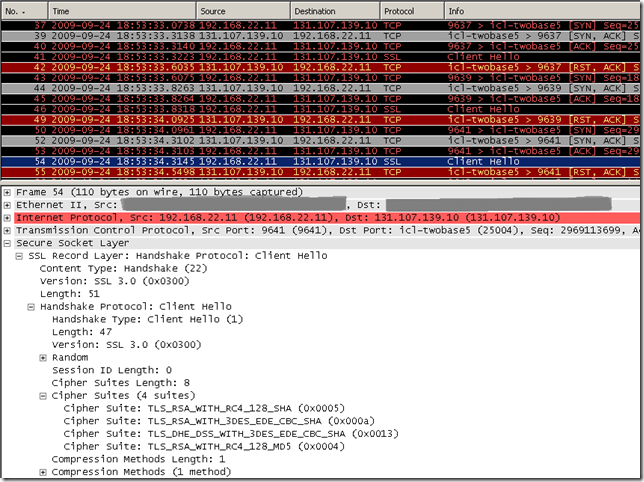
Task: Select Handshake Type: Client Hello (1) field
Action: (x=147, y=319)
